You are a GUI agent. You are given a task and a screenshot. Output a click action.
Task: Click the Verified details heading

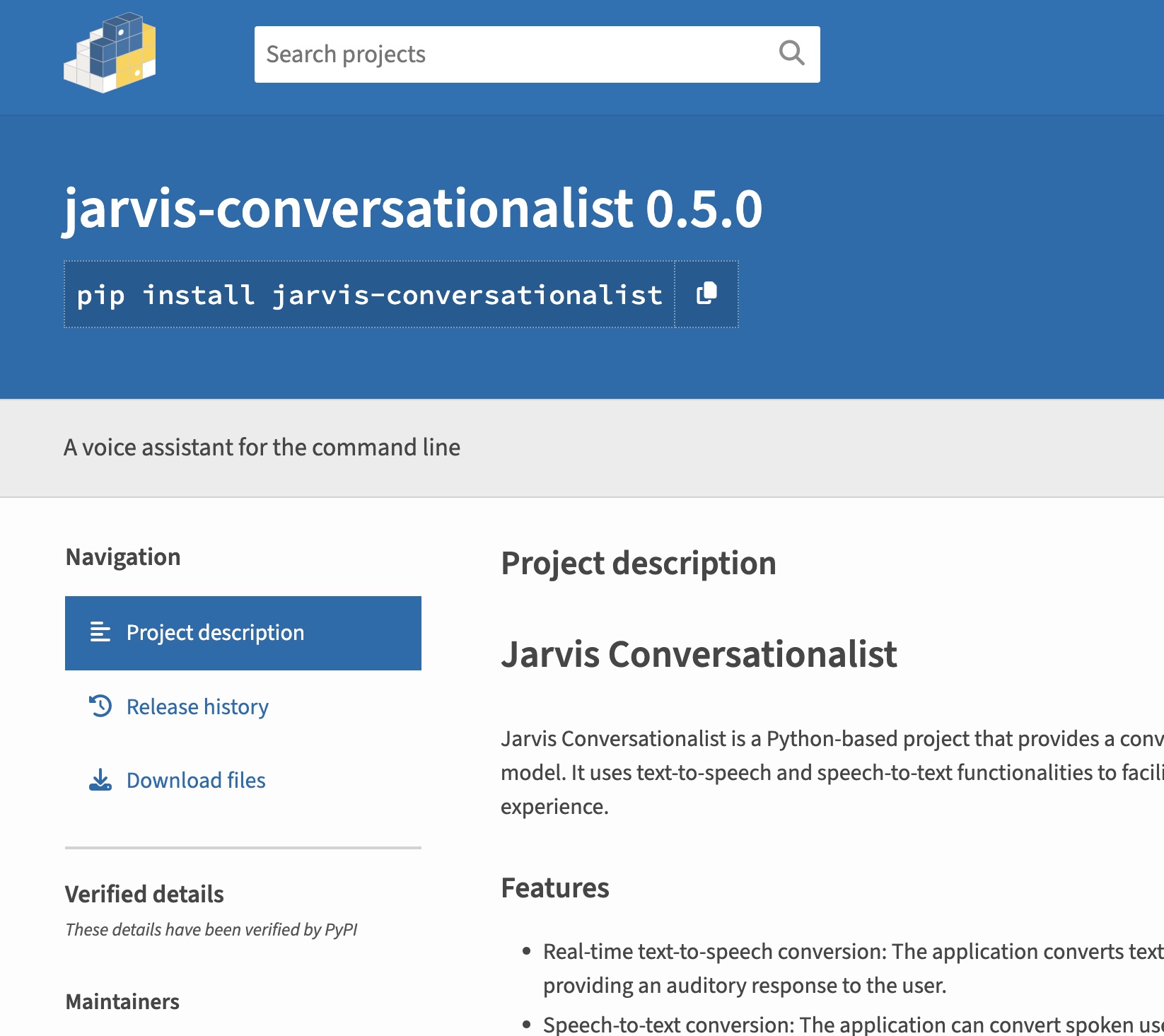(x=144, y=894)
